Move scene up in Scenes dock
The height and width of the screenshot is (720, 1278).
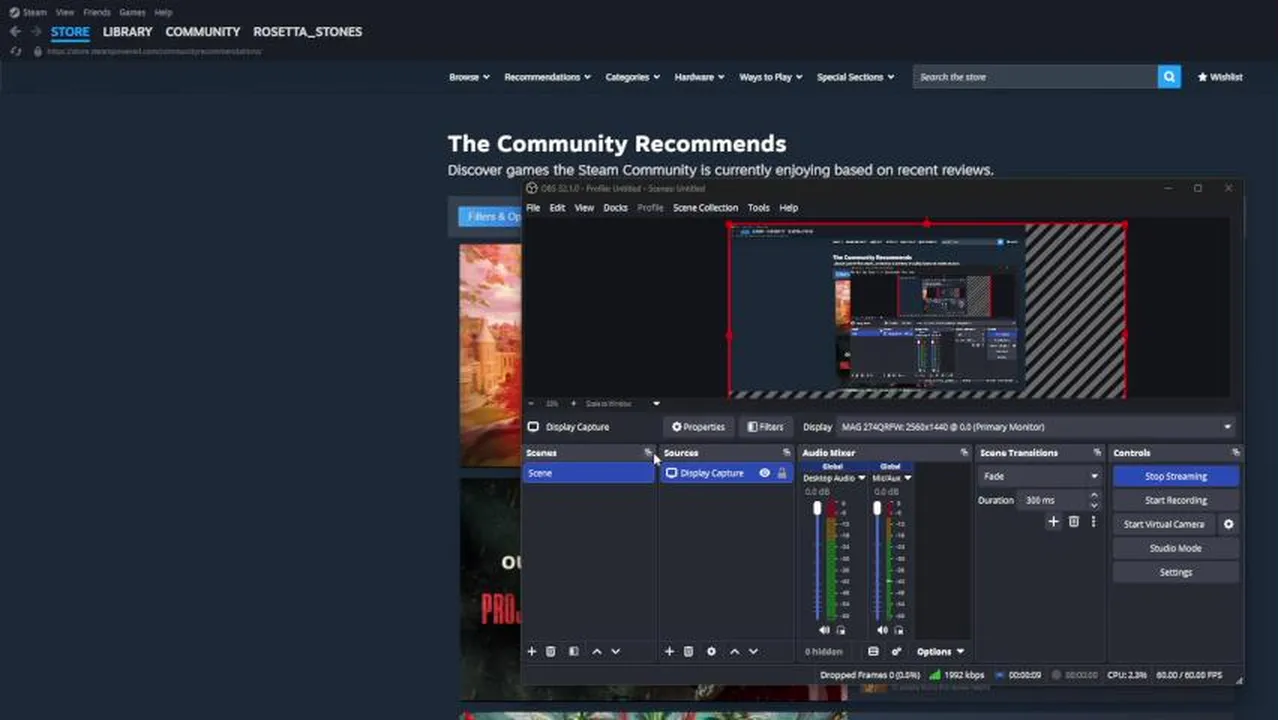coord(597,652)
